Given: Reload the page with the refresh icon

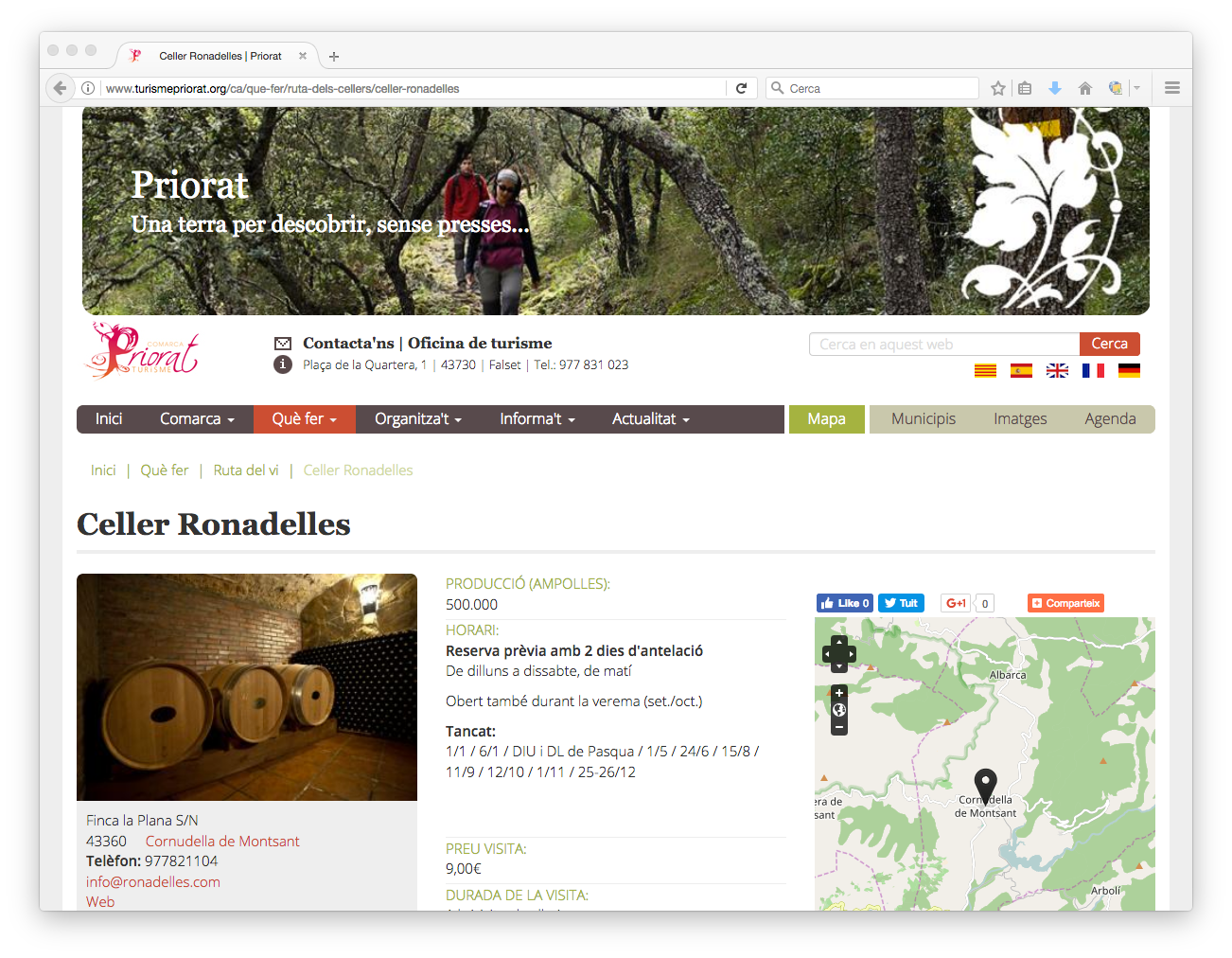Looking at the screenshot, I should click(741, 88).
